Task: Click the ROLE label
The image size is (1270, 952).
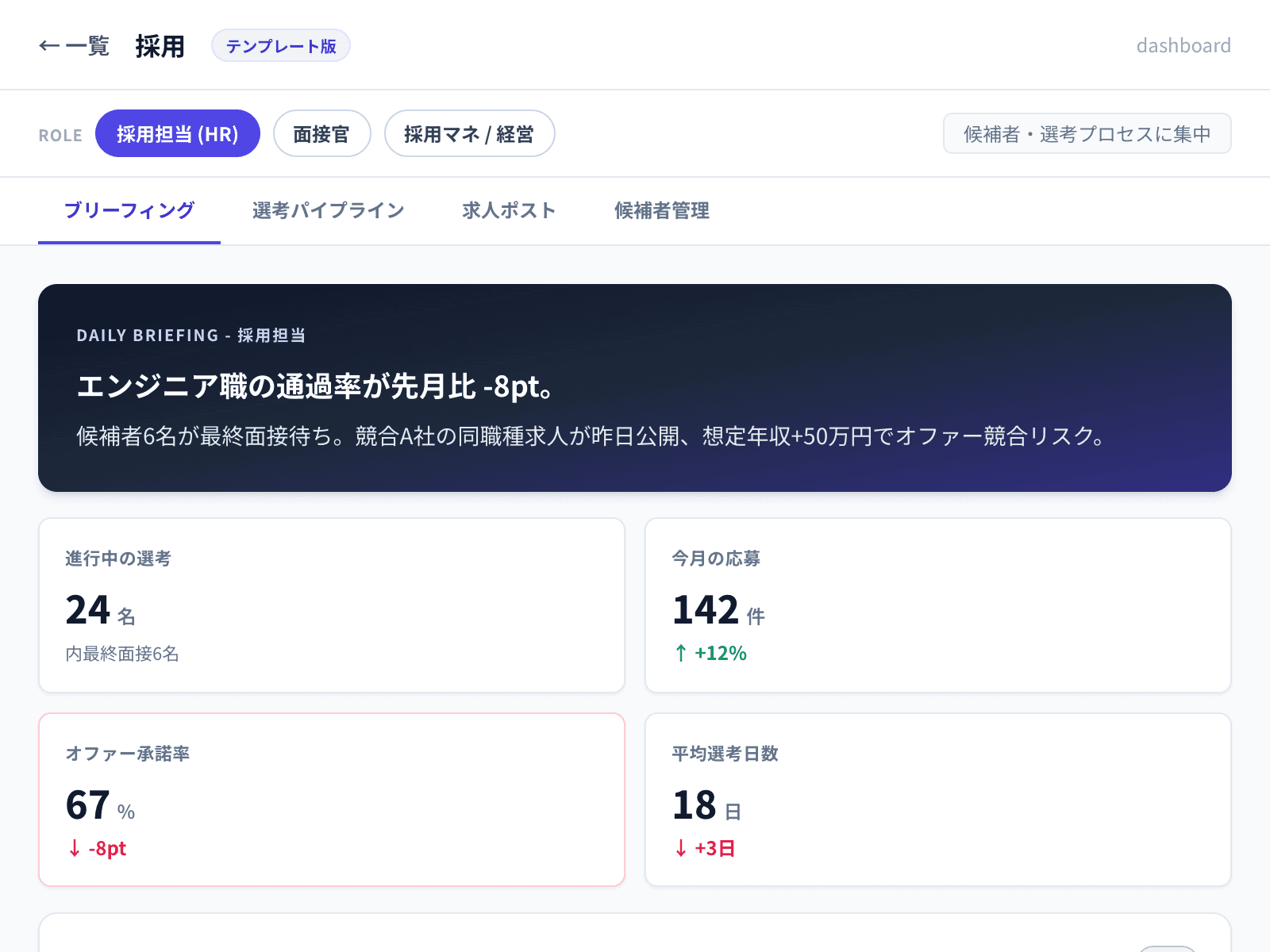Action: tap(60, 136)
